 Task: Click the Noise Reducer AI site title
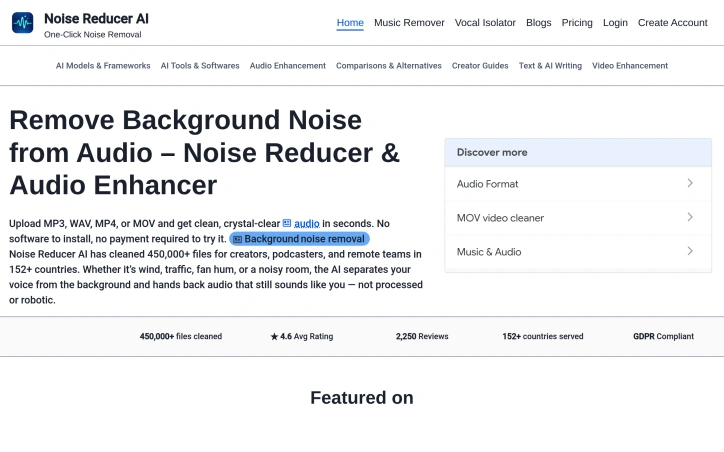click(96, 18)
